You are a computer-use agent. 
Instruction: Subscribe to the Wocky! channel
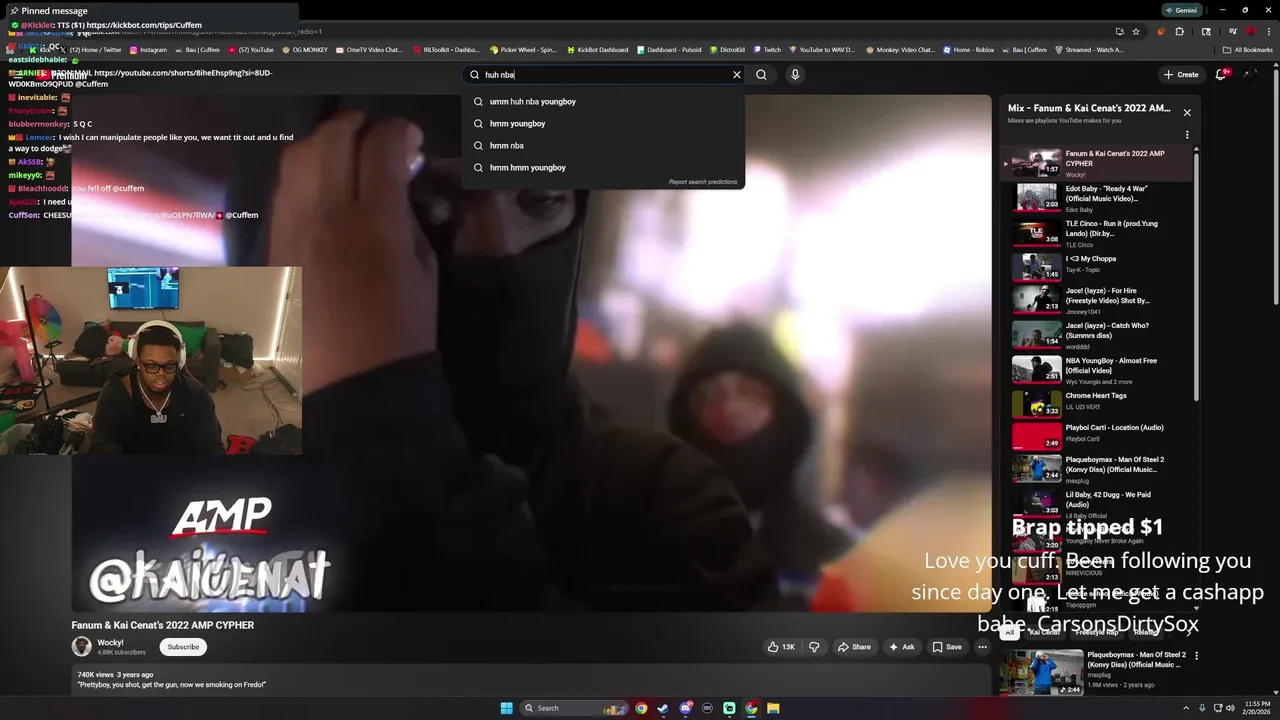tap(183, 647)
